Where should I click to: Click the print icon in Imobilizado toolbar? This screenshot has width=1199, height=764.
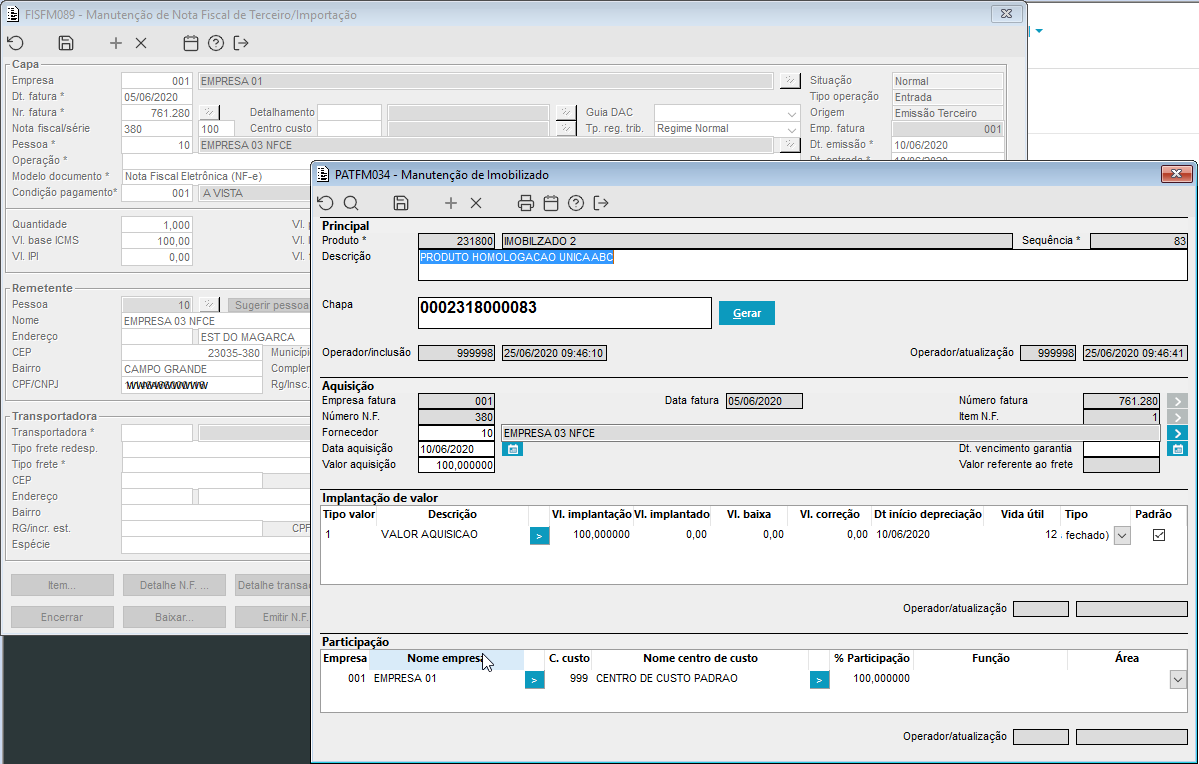[x=526, y=203]
